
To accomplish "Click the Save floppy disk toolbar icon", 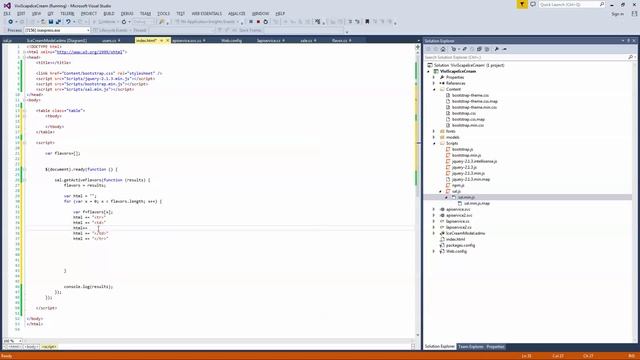I will click(51, 22).
